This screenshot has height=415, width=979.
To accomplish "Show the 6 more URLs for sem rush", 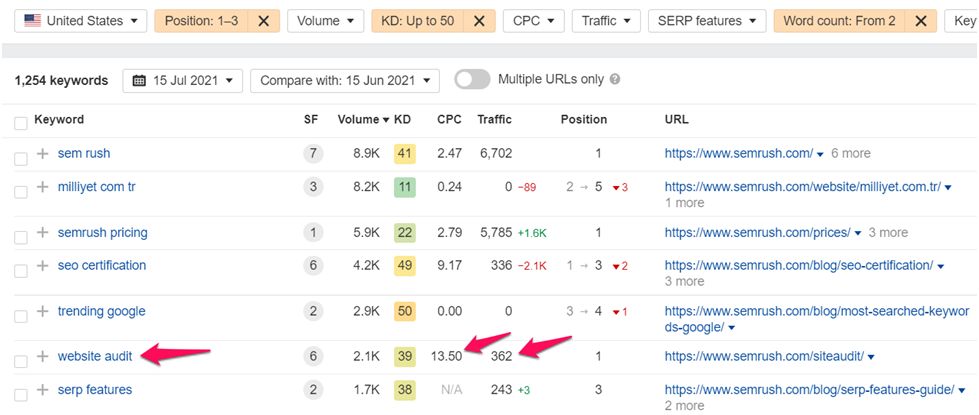I will coord(850,154).
